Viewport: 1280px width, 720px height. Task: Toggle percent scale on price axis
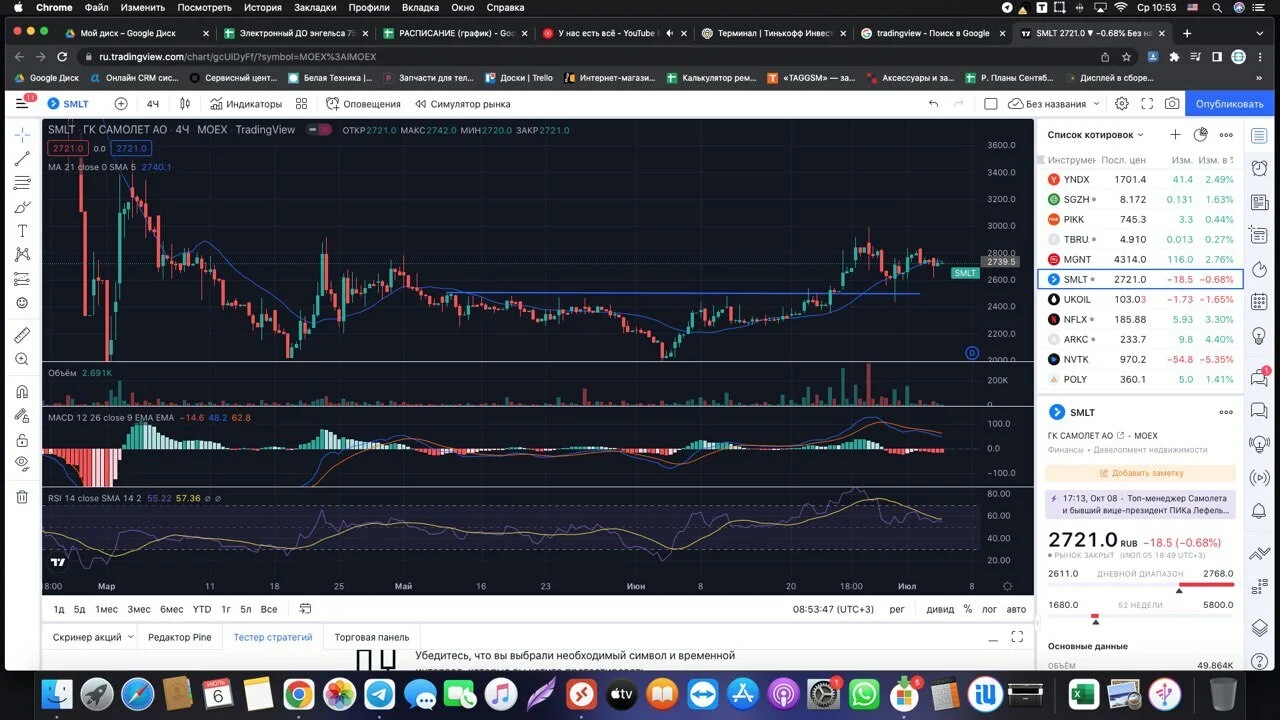pyautogui.click(x=967, y=609)
